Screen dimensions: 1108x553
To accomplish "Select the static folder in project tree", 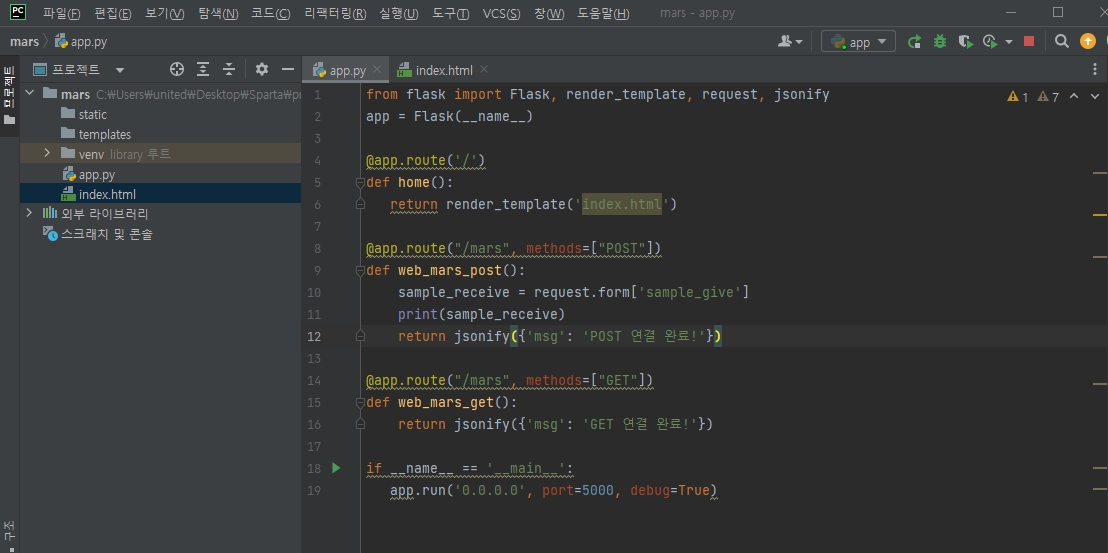I will pyautogui.click(x=92, y=114).
